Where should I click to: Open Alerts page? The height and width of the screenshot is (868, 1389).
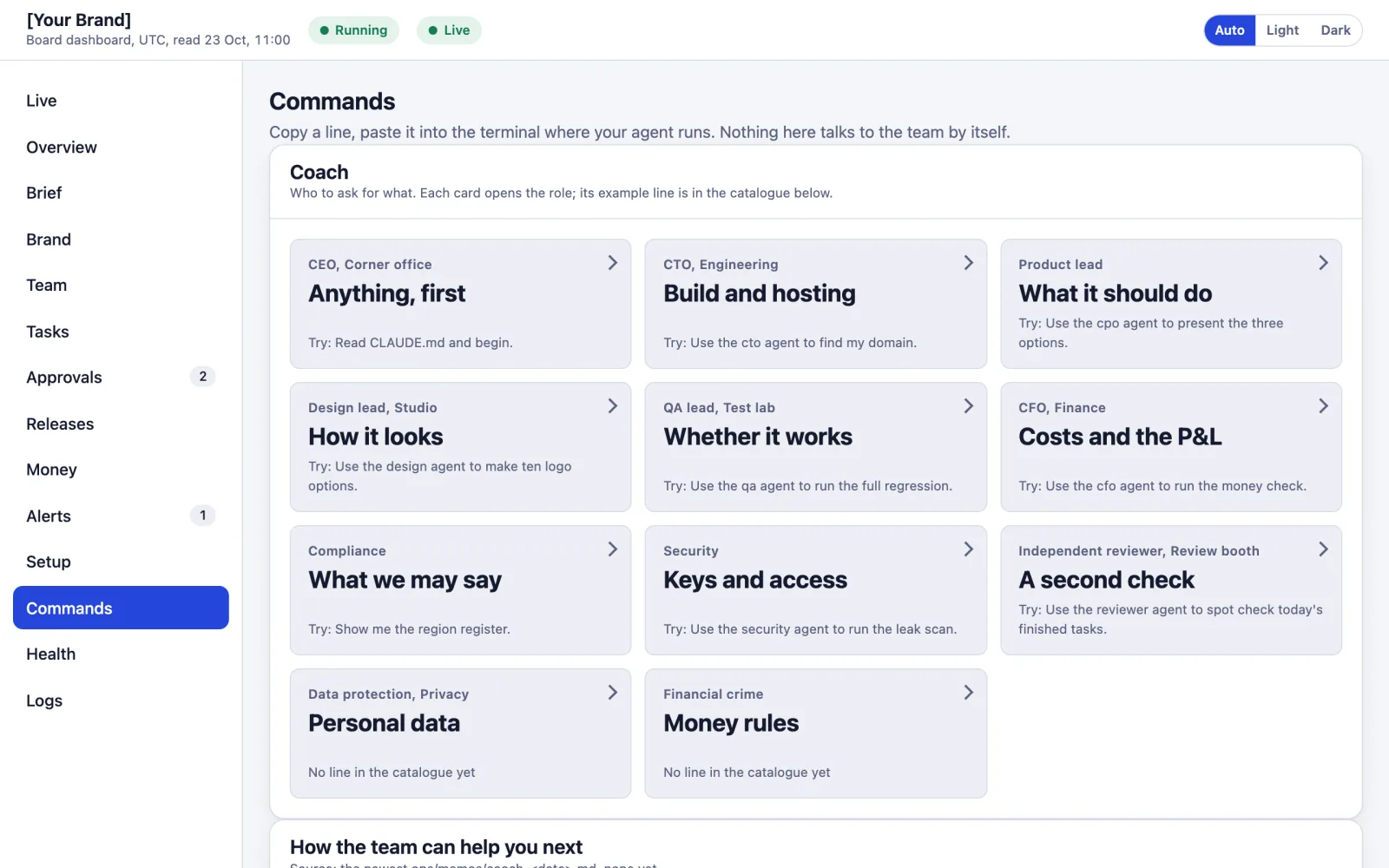pyautogui.click(x=121, y=516)
